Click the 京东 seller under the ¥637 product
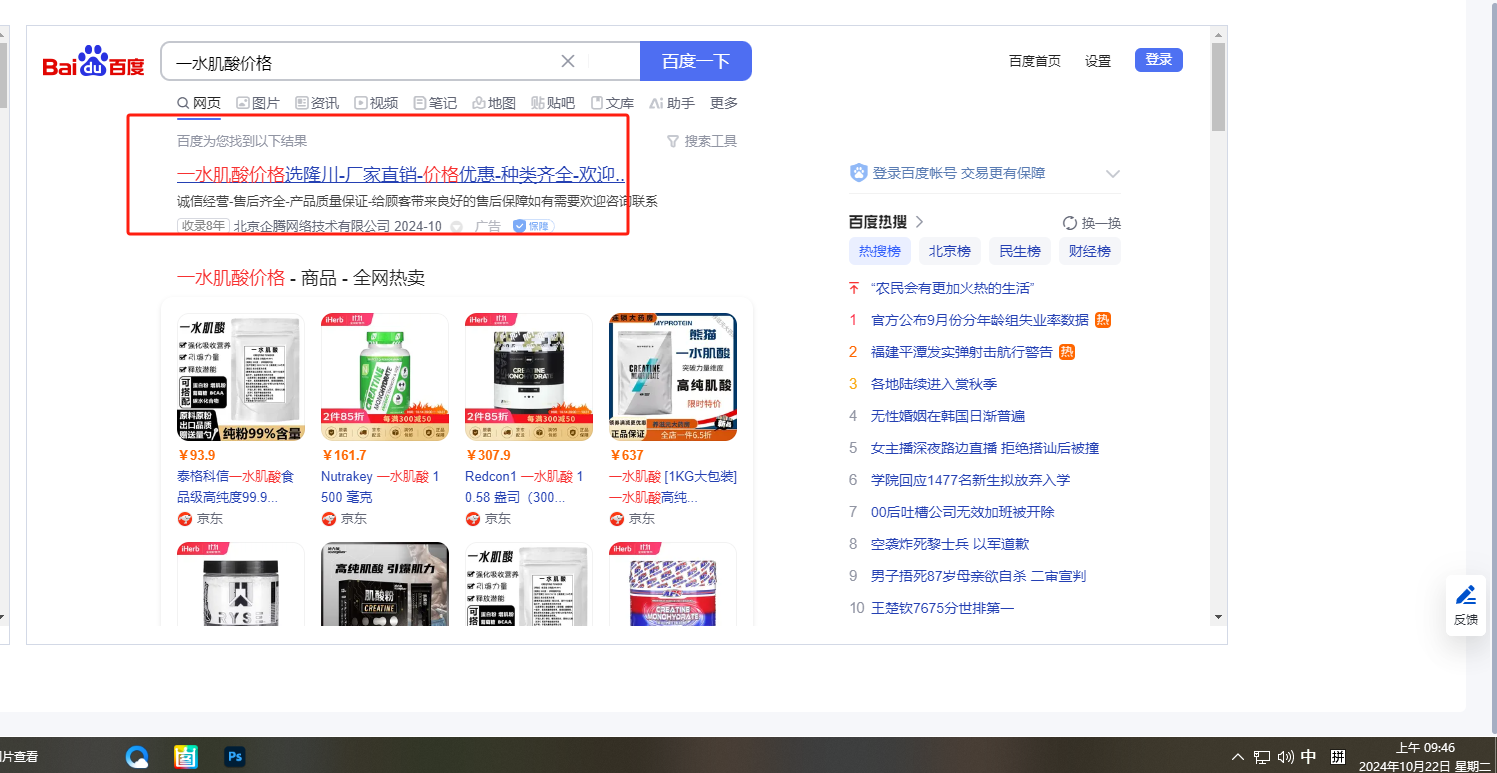This screenshot has height=773, width=1497. (632, 519)
